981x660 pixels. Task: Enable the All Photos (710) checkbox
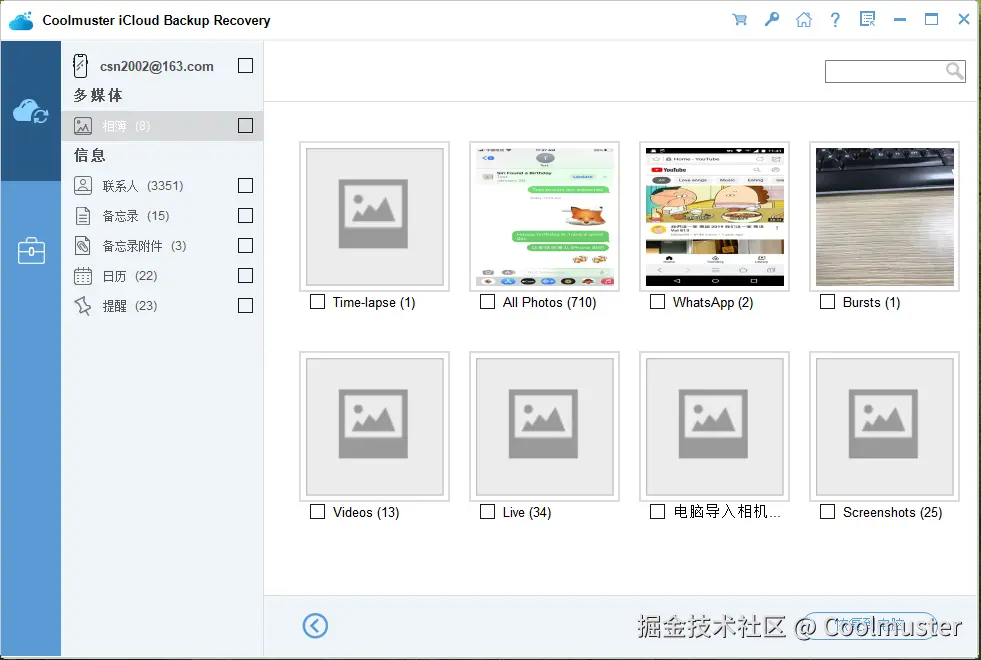coord(487,301)
